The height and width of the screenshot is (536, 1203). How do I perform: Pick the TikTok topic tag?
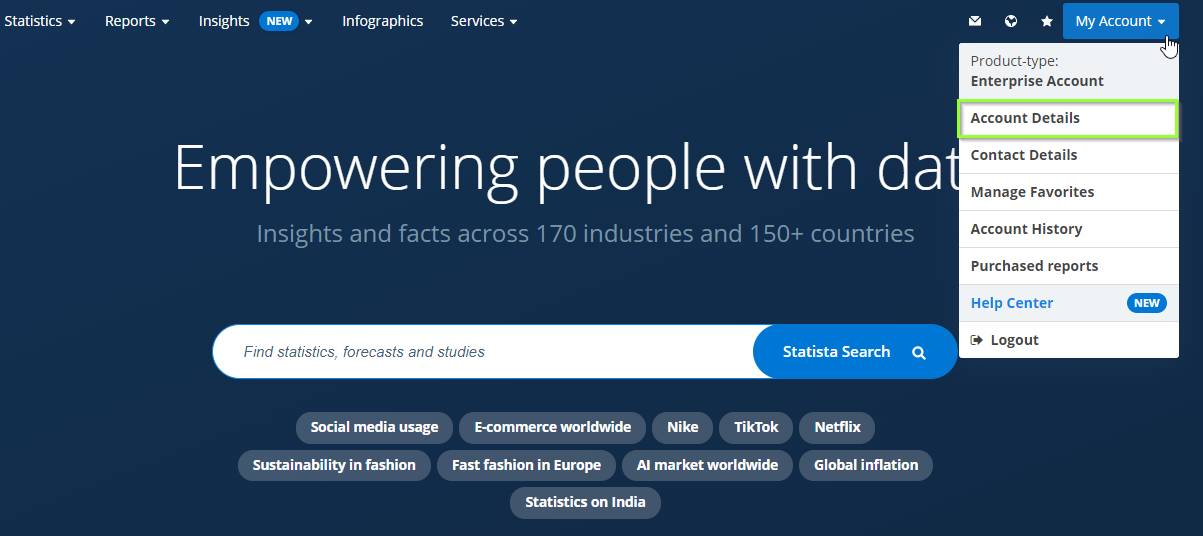click(x=756, y=427)
